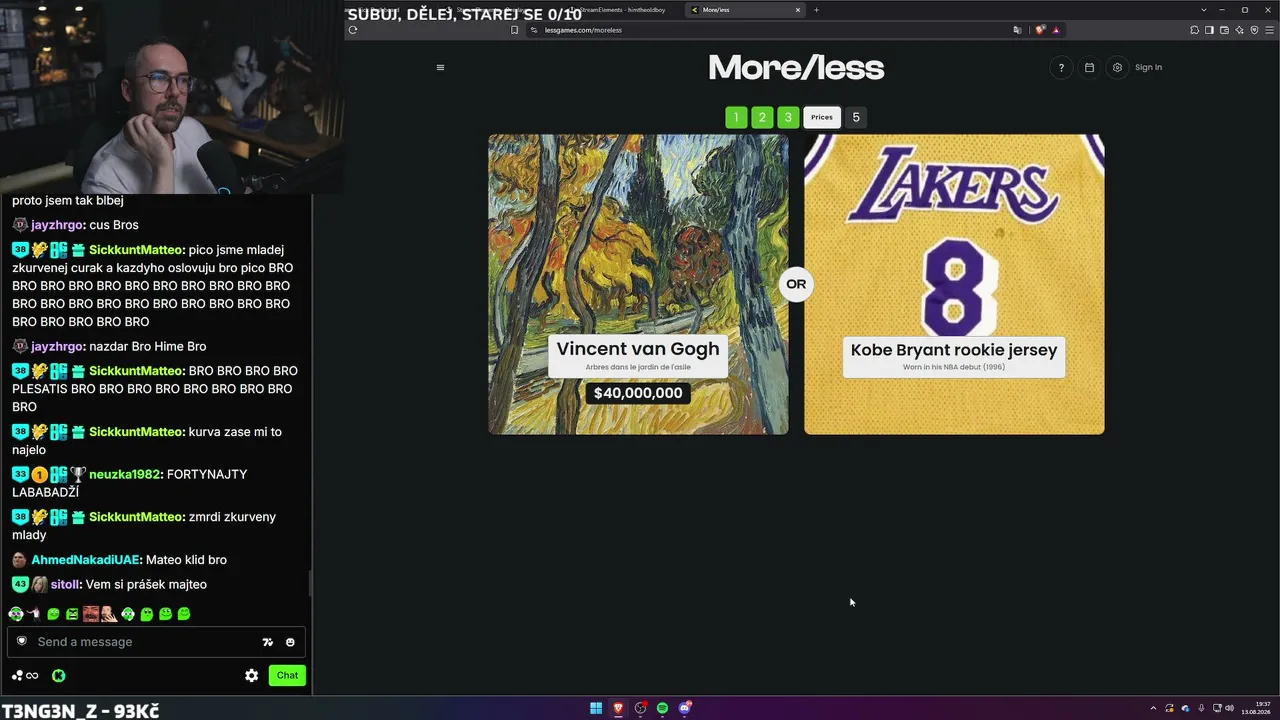Choose the Kobe Bryant rookie jersey card
Viewport: 1280px width, 720px height.
click(954, 284)
